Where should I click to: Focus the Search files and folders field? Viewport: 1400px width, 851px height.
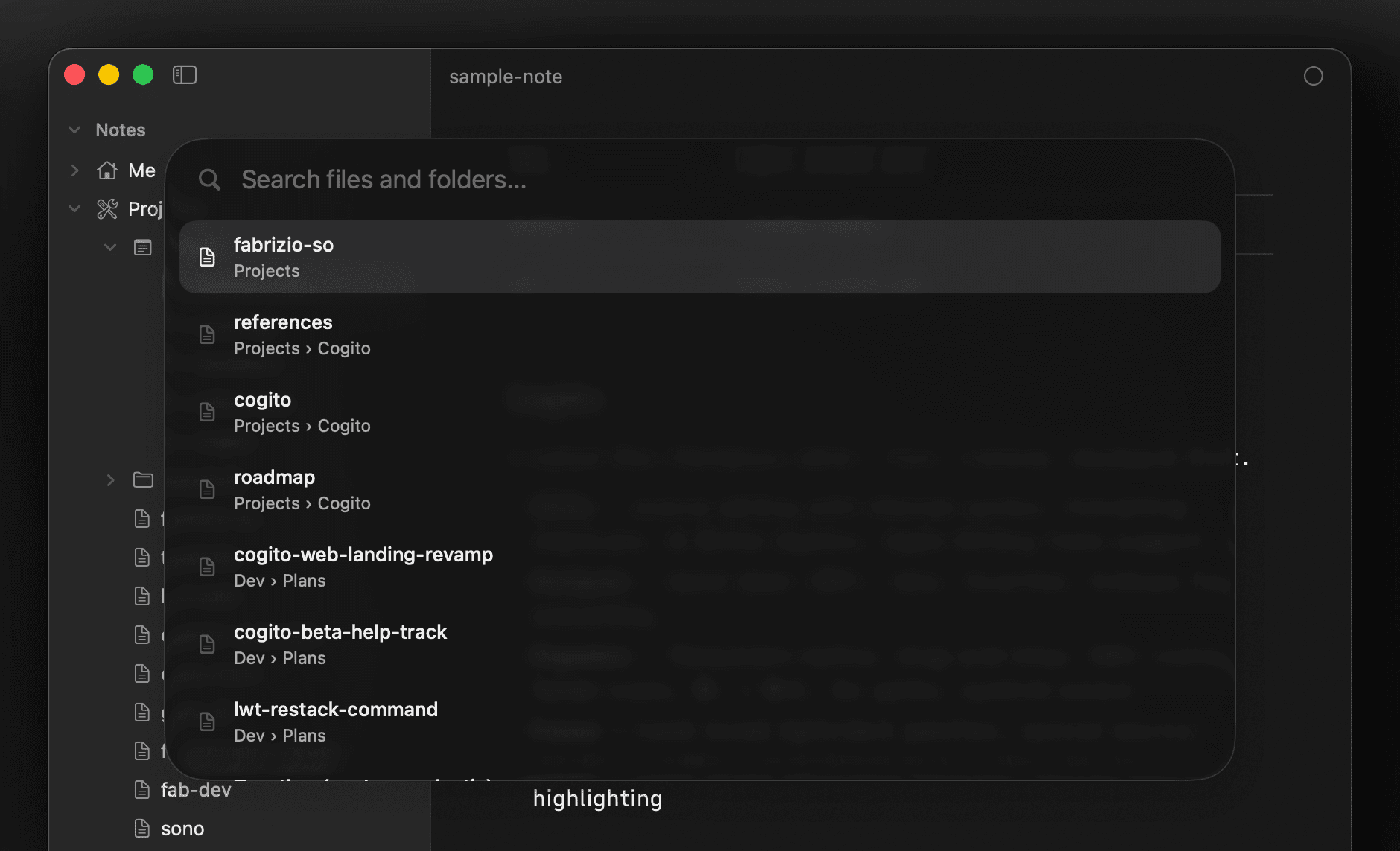(700, 179)
